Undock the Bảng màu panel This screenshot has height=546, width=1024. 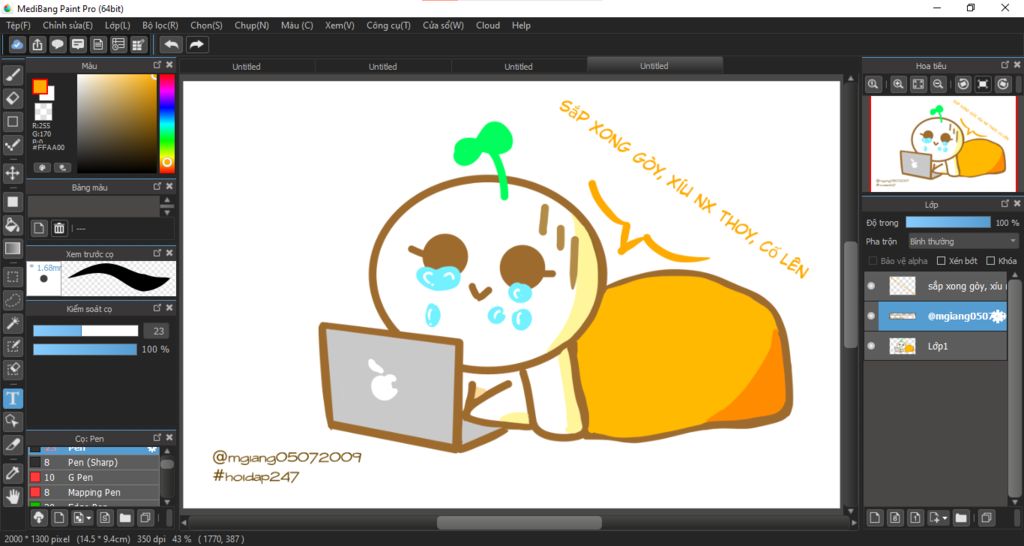[157, 186]
